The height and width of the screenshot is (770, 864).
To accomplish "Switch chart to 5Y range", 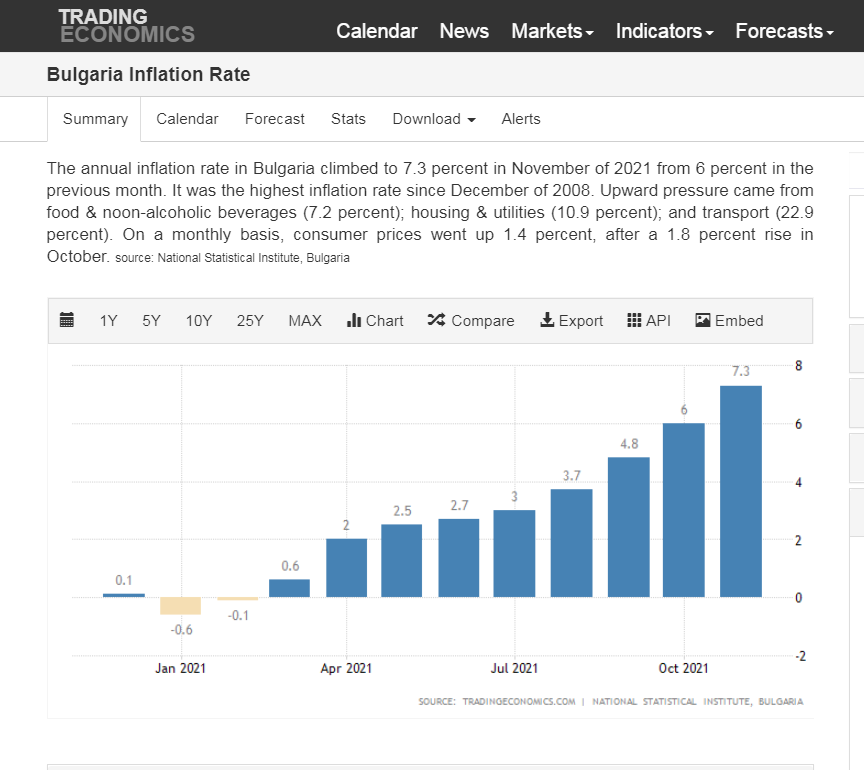I will (151, 320).
